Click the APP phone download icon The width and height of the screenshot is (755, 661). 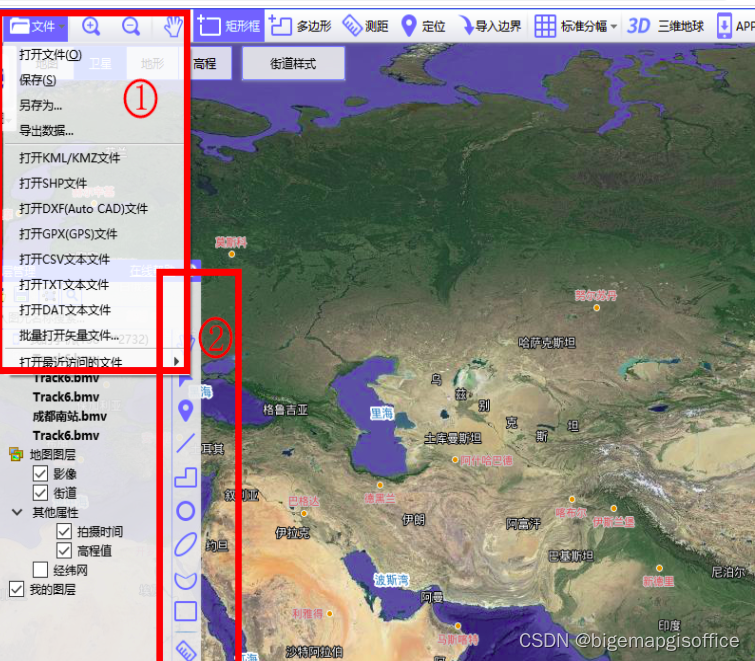point(724,26)
